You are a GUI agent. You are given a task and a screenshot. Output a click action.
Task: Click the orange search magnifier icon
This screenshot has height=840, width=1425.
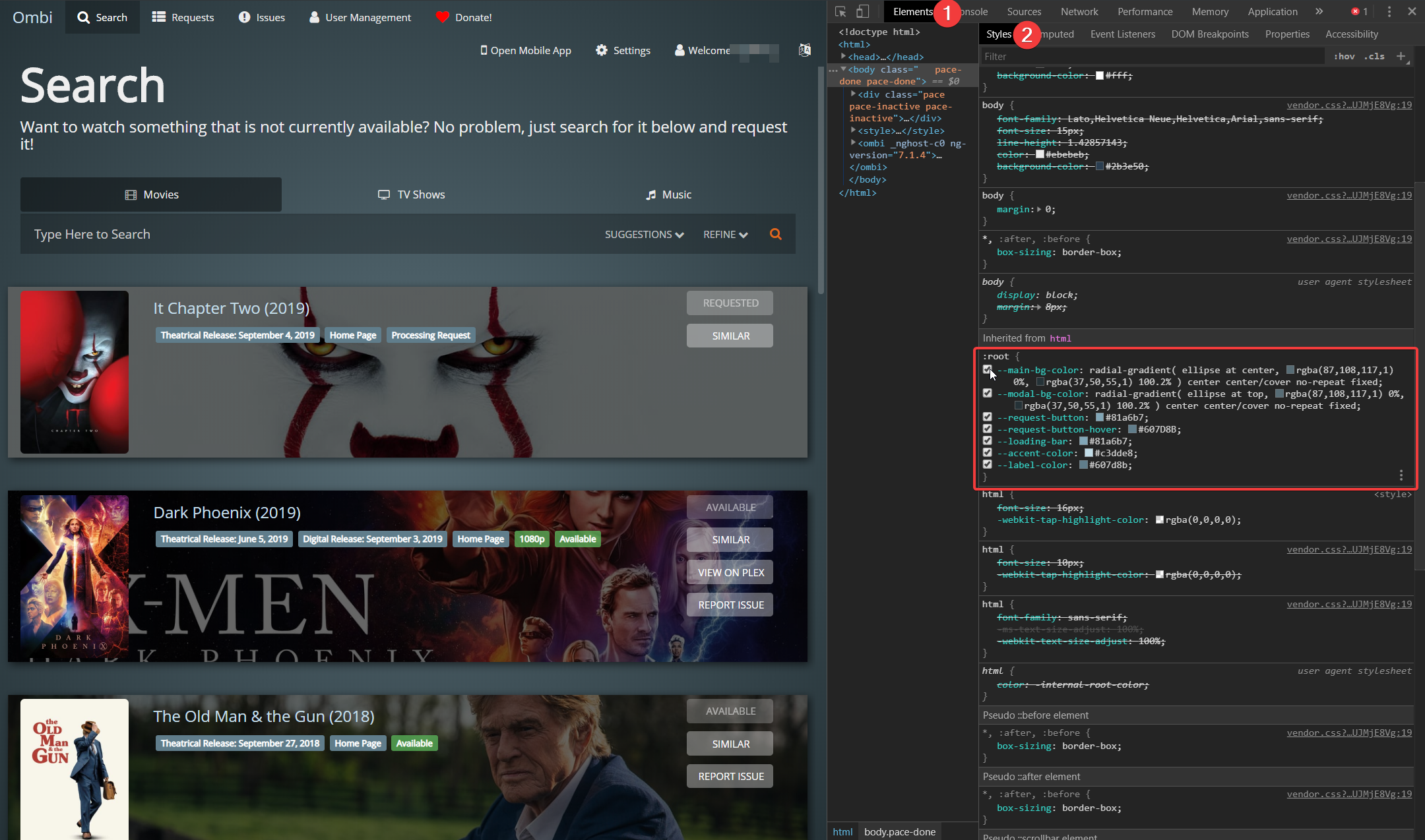point(776,234)
